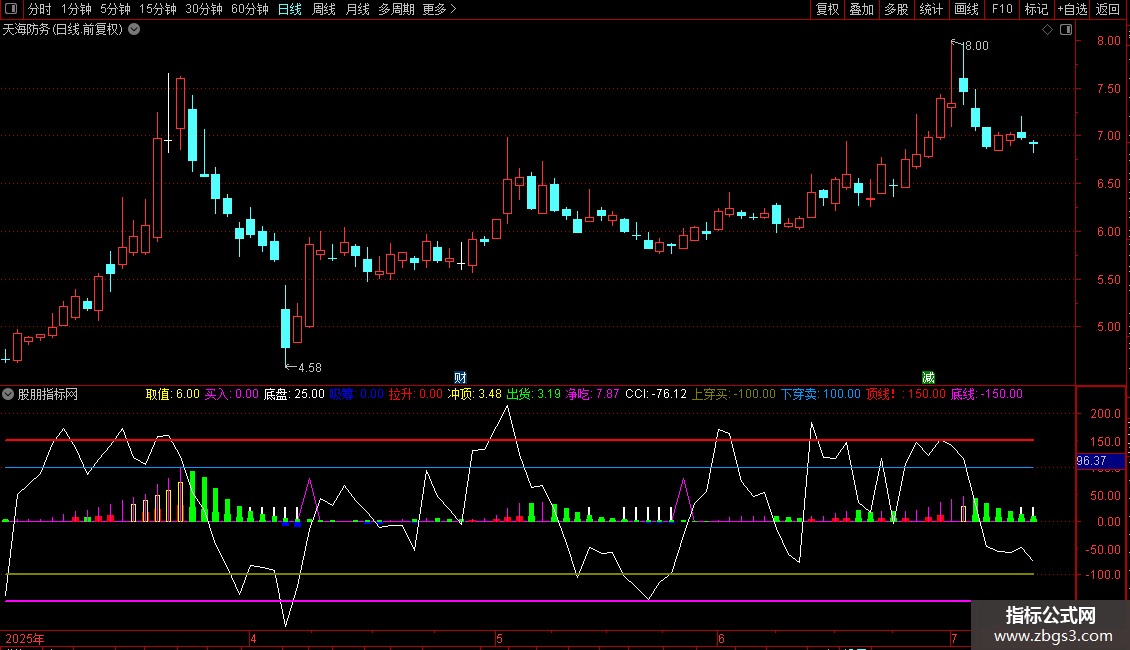Select the 日线 daily chart tab
The width and height of the screenshot is (1130, 650).
pos(290,9)
